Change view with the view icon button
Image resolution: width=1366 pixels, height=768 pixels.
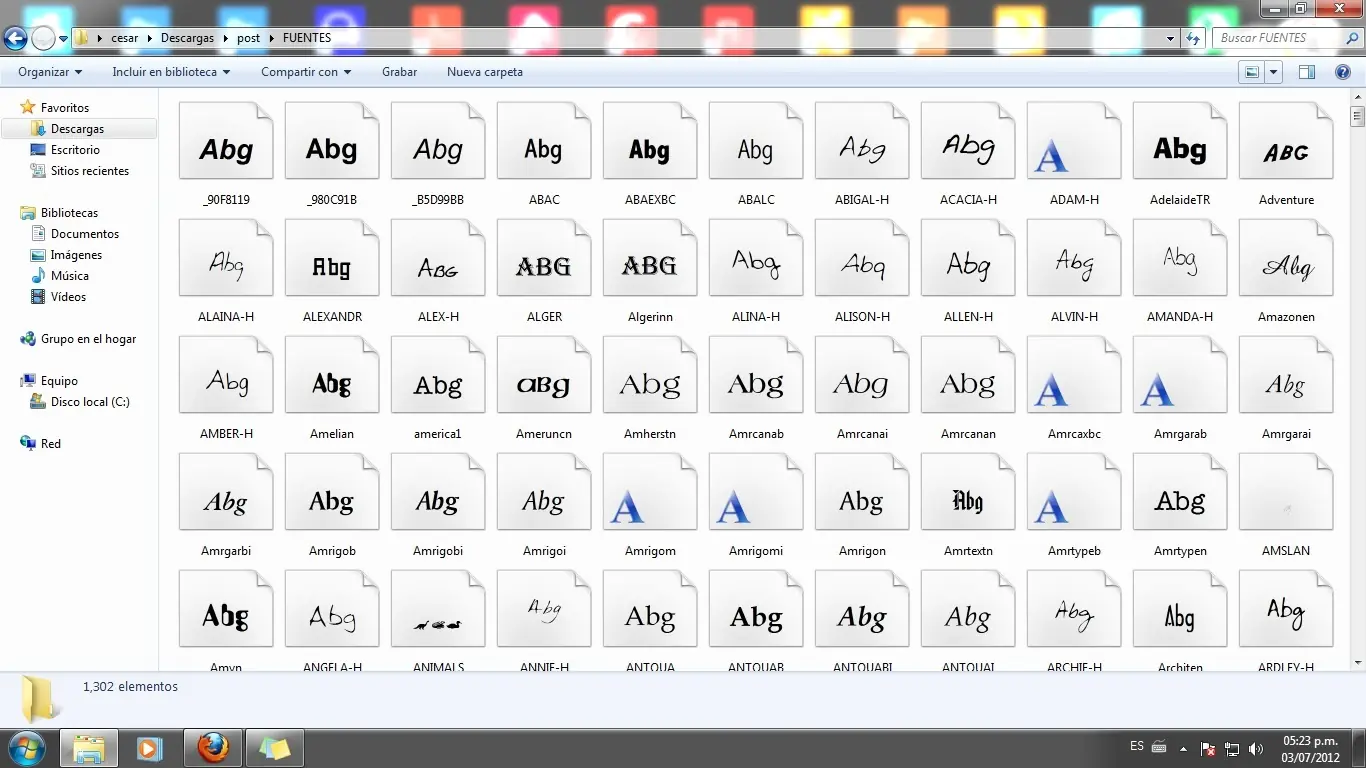(x=1251, y=72)
